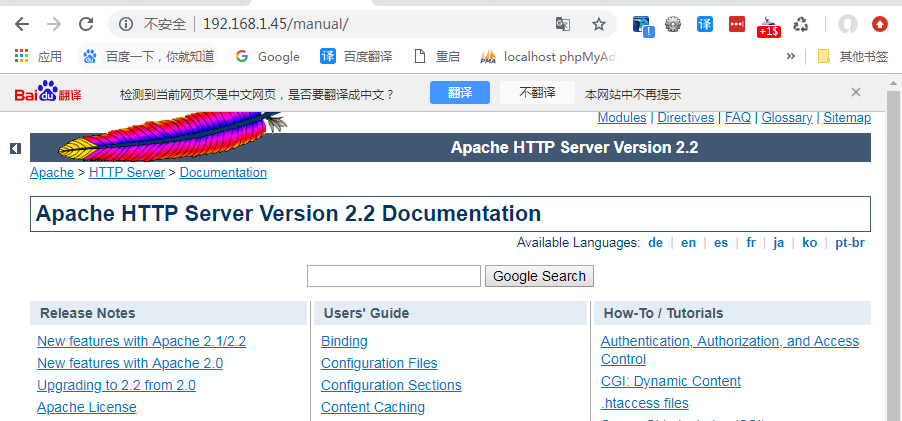Screen dimensions: 902x421
Task: Reload the page with the refresh icon
Action: coord(86,24)
